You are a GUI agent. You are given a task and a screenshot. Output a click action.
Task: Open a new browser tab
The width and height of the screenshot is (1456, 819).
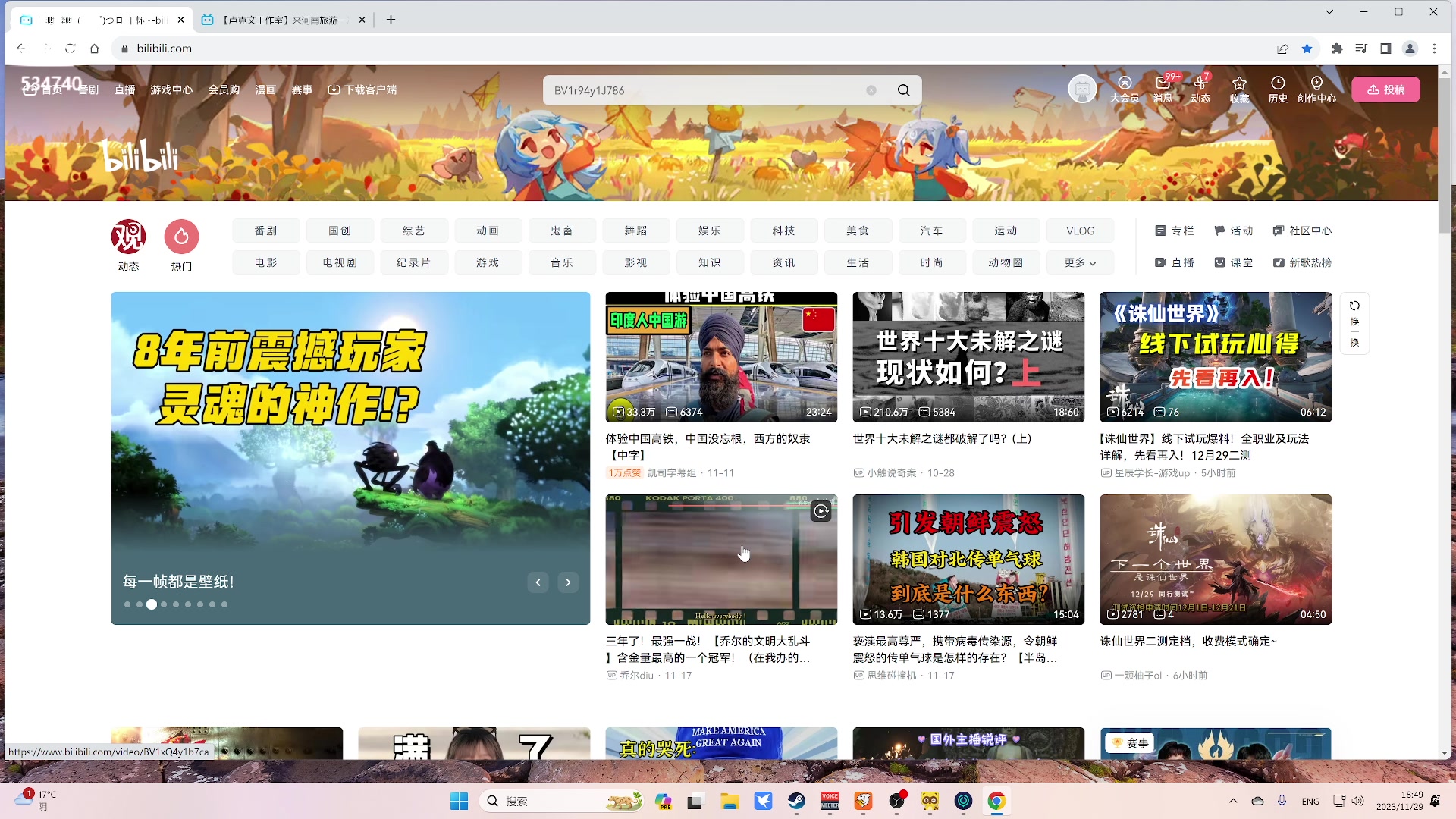(x=391, y=20)
